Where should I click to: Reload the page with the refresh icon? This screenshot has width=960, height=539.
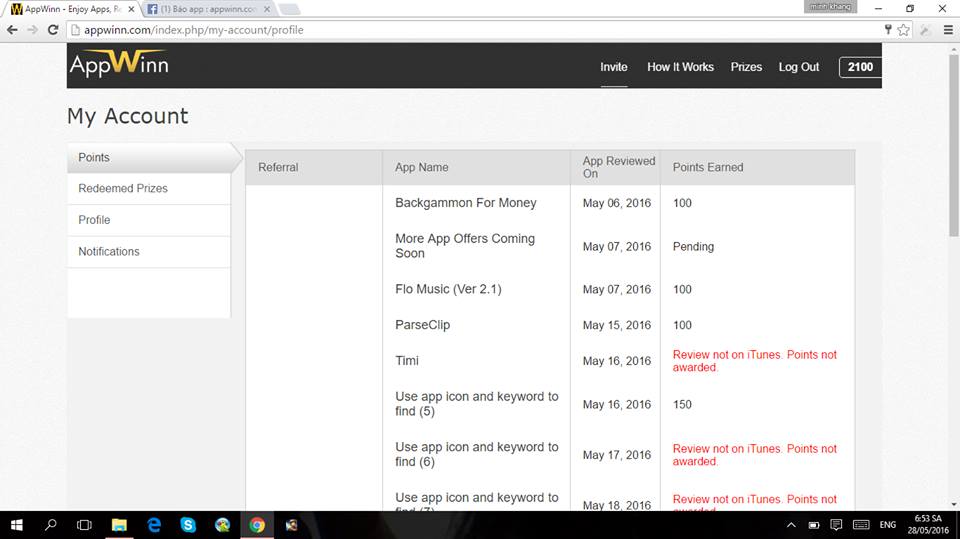[x=53, y=29]
